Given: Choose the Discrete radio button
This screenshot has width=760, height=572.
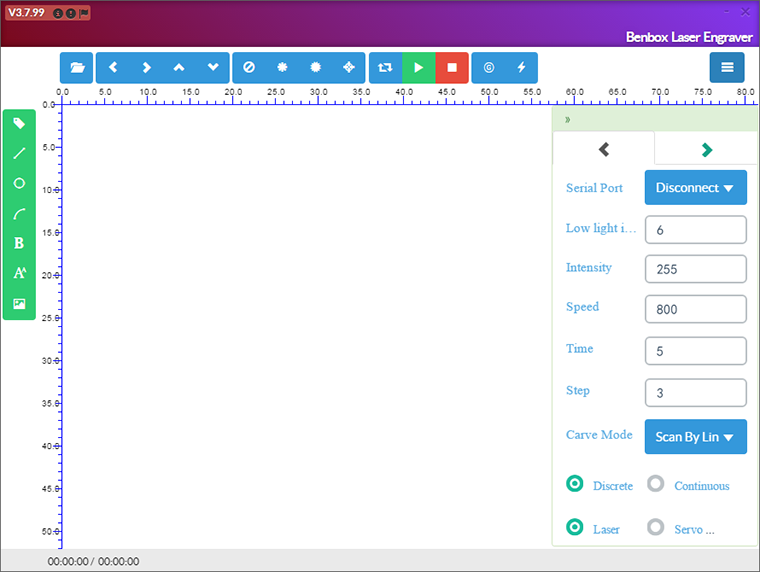Looking at the screenshot, I should click(575, 484).
